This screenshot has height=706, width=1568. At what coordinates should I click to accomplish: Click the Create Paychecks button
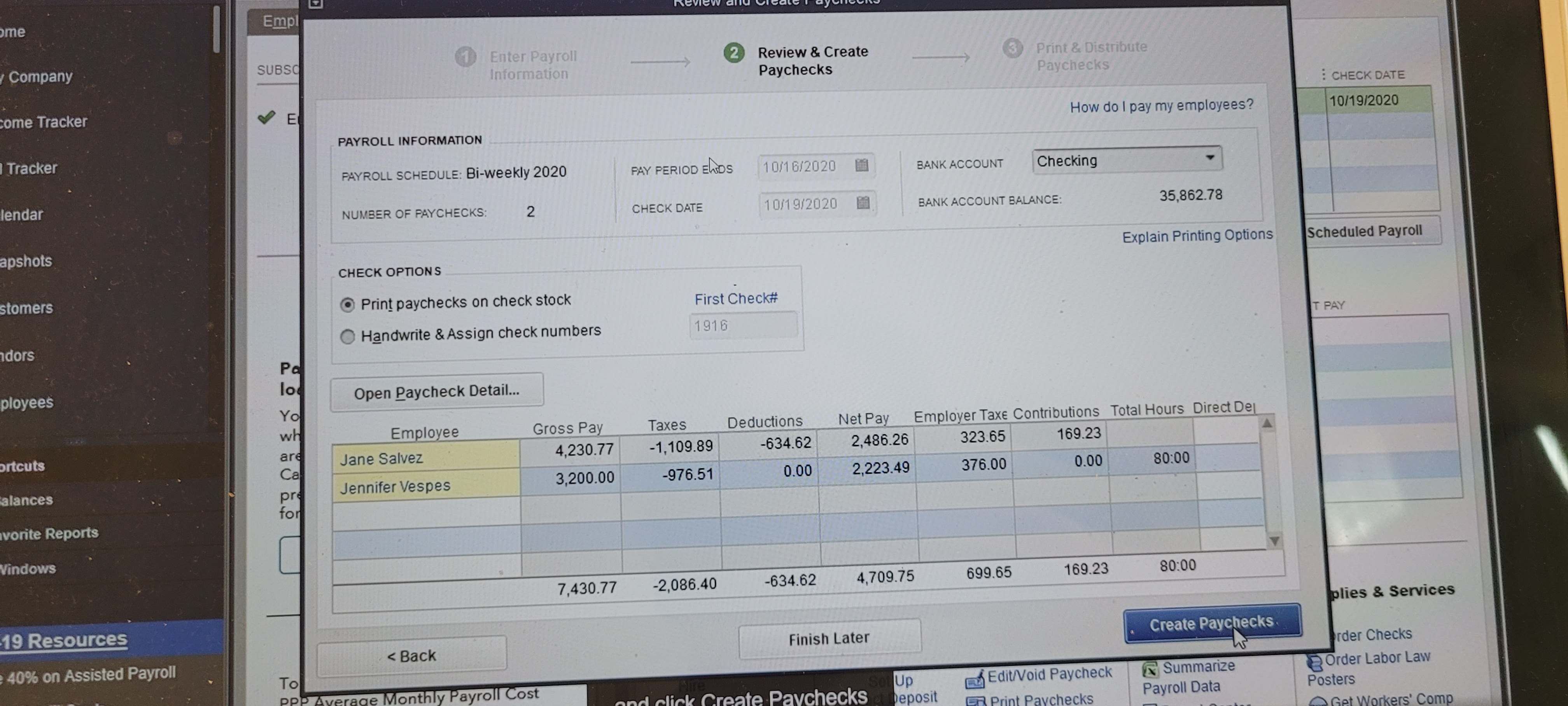1211,624
